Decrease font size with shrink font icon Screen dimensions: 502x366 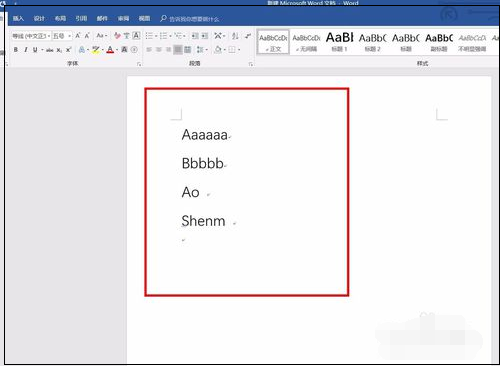tap(87, 35)
